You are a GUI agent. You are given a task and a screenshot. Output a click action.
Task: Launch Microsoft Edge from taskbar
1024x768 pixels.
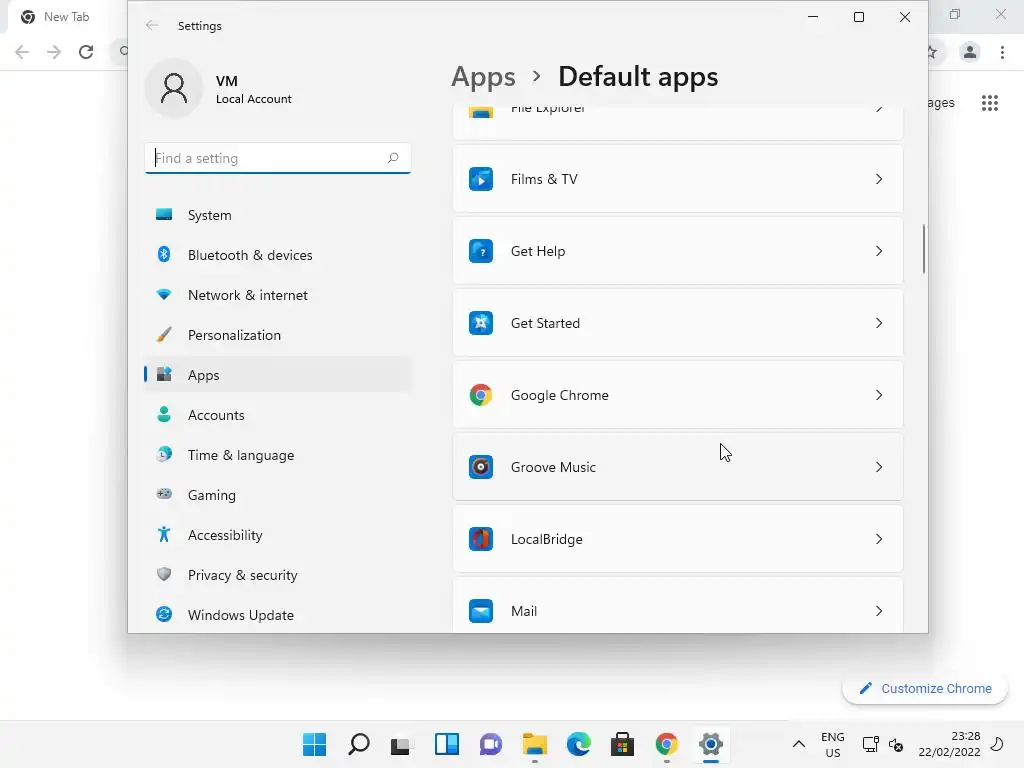[x=579, y=744]
